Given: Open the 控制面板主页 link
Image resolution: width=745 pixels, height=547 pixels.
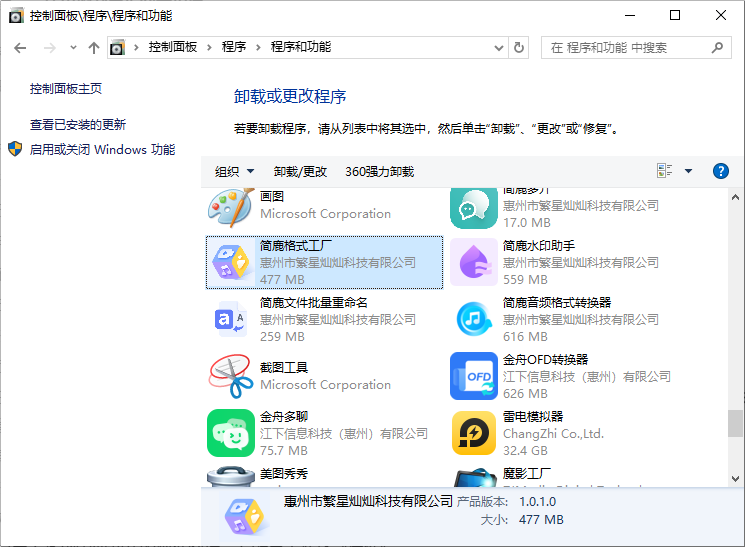Looking at the screenshot, I should (66, 88).
